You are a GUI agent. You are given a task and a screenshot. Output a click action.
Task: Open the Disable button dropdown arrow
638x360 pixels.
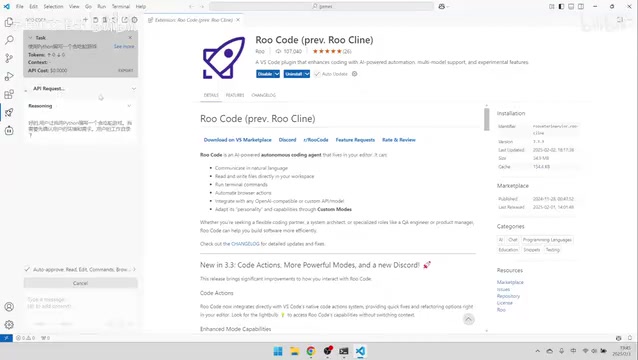pyautogui.click(x=277, y=74)
